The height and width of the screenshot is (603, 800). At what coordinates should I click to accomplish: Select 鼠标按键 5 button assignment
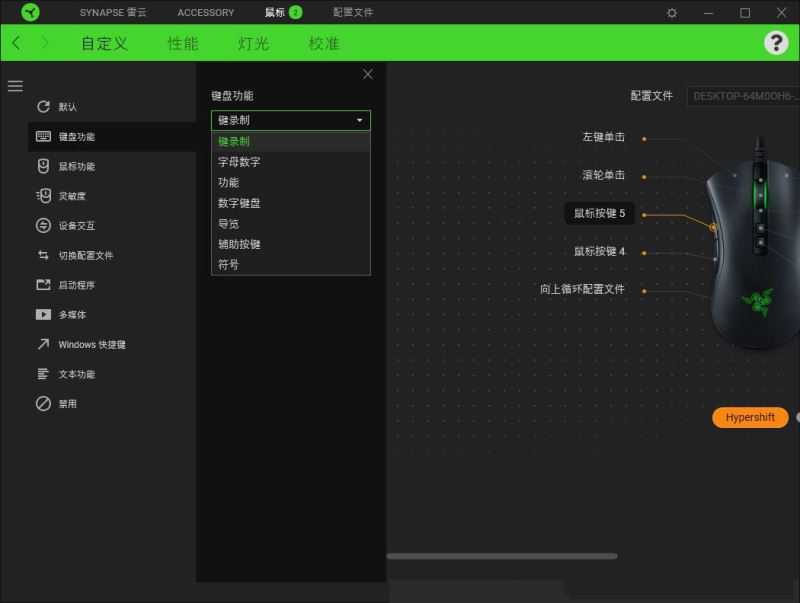pyautogui.click(x=599, y=213)
